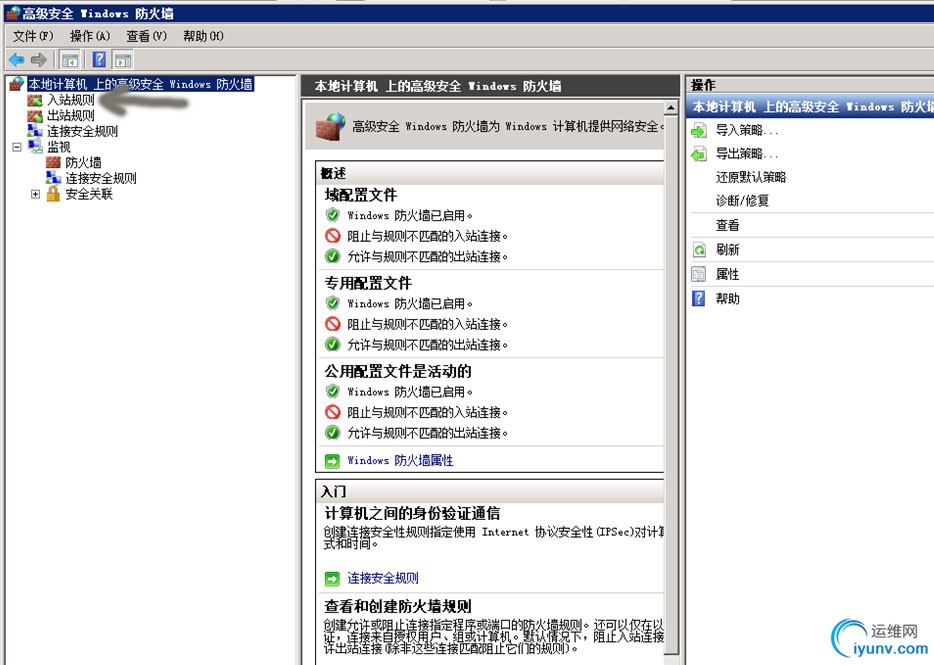The height and width of the screenshot is (665, 934).
Task: Click 专用配置文件 heading
Action: pyautogui.click(x=368, y=283)
